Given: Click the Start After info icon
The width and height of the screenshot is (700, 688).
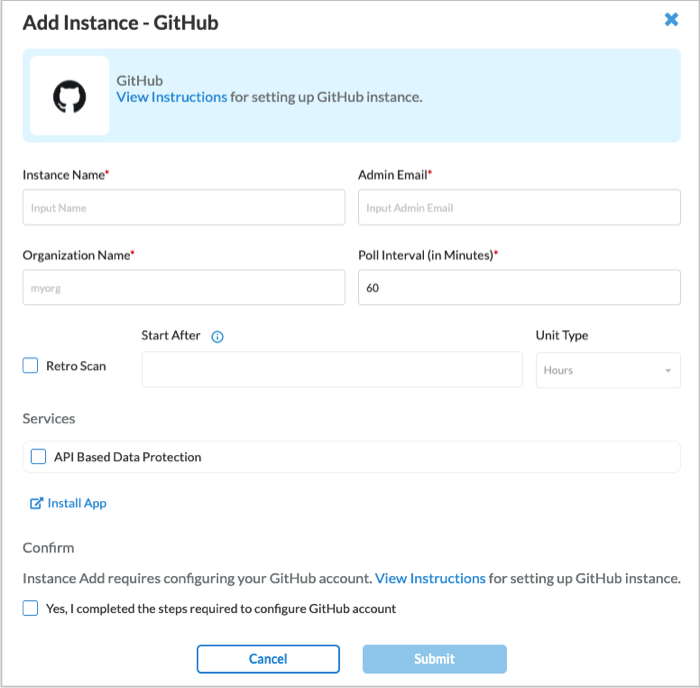Looking at the screenshot, I should click(x=217, y=337).
